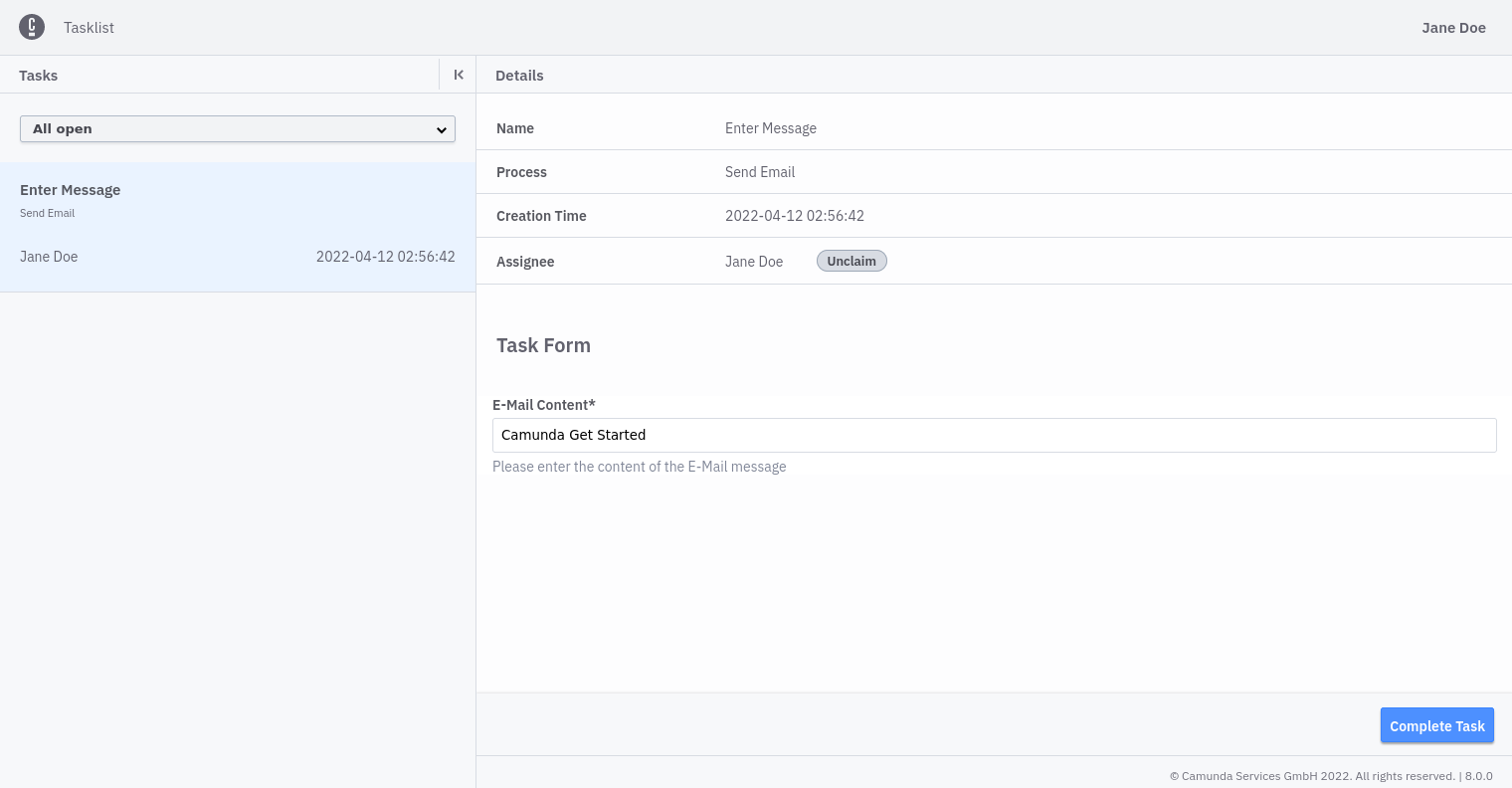Open the Jane Doe user menu
Image resolution: width=1512 pixels, height=788 pixels.
point(1453,28)
